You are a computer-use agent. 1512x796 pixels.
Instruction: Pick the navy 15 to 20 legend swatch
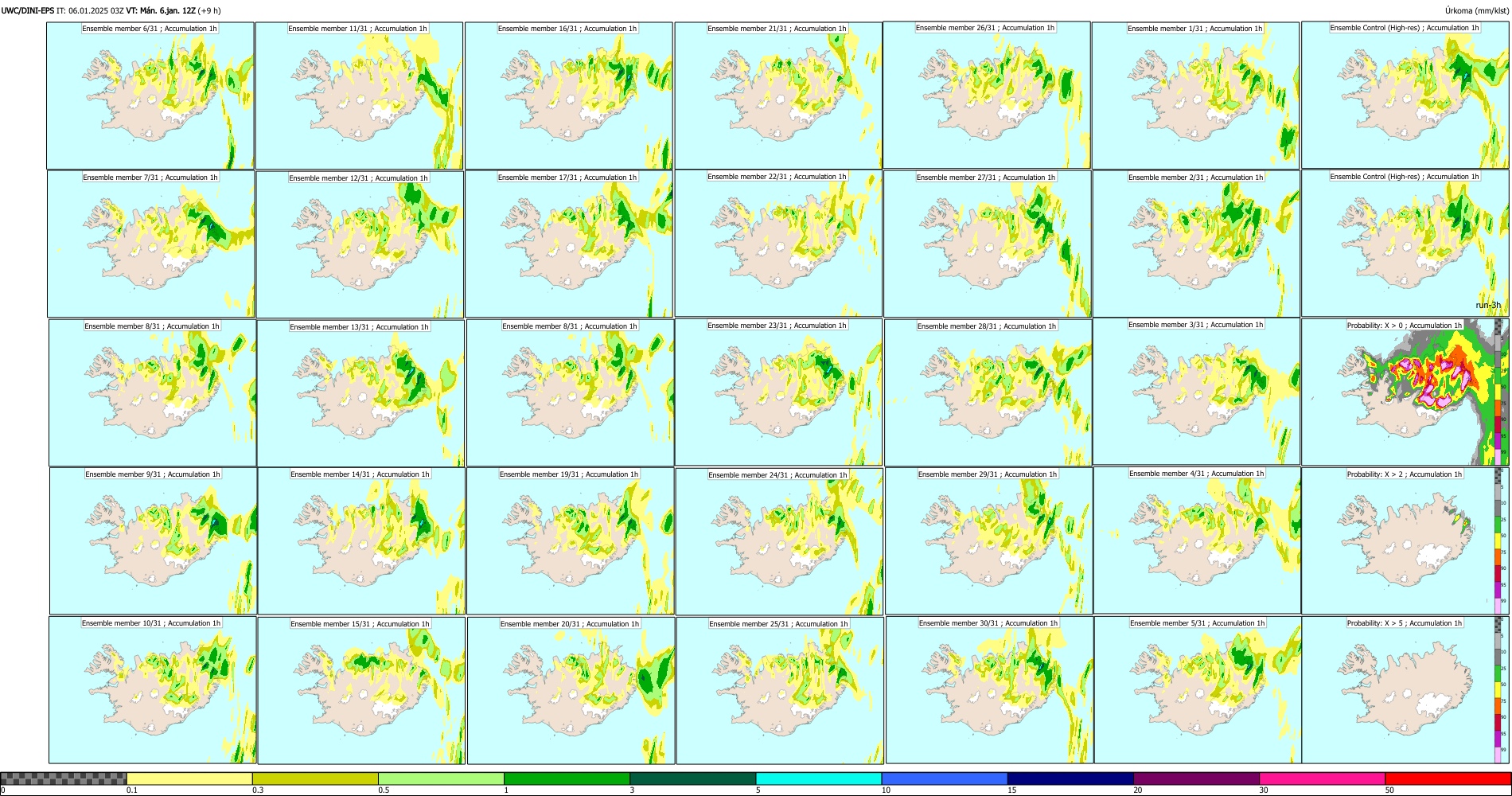(x=1070, y=778)
